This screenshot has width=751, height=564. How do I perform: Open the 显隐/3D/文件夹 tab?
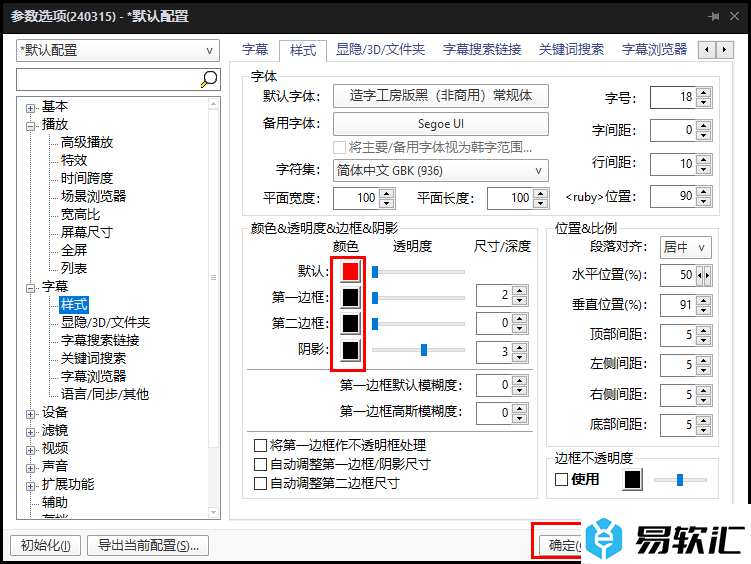(x=380, y=49)
